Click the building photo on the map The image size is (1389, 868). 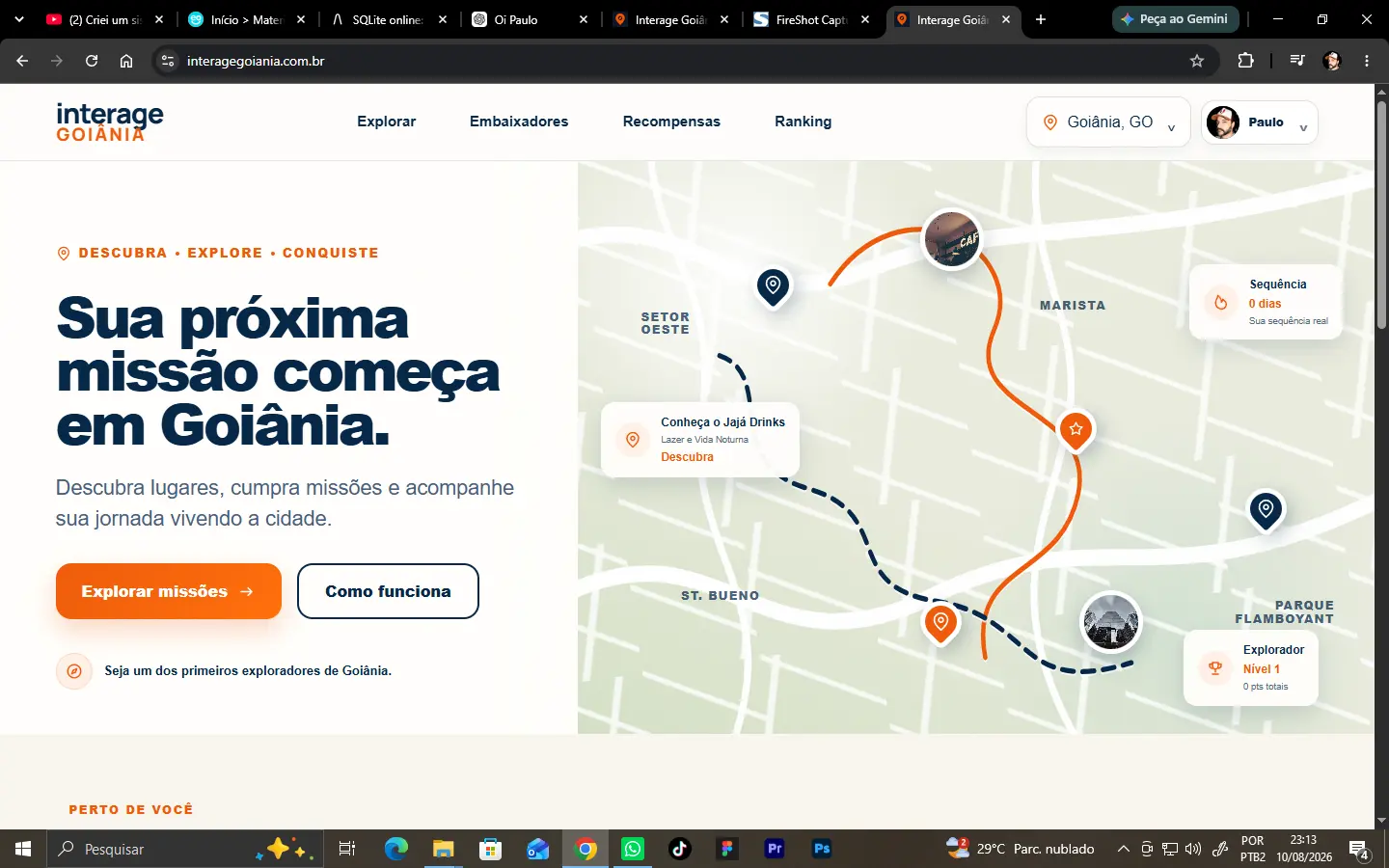click(1111, 621)
